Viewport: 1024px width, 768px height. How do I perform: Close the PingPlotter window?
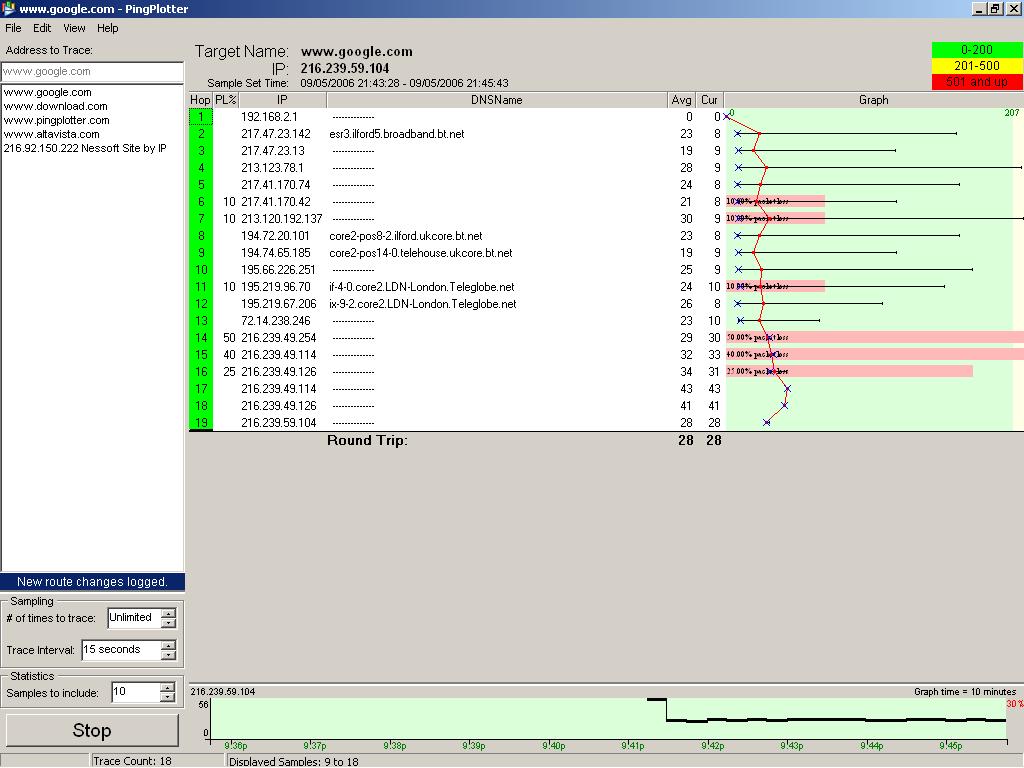(1014, 8)
